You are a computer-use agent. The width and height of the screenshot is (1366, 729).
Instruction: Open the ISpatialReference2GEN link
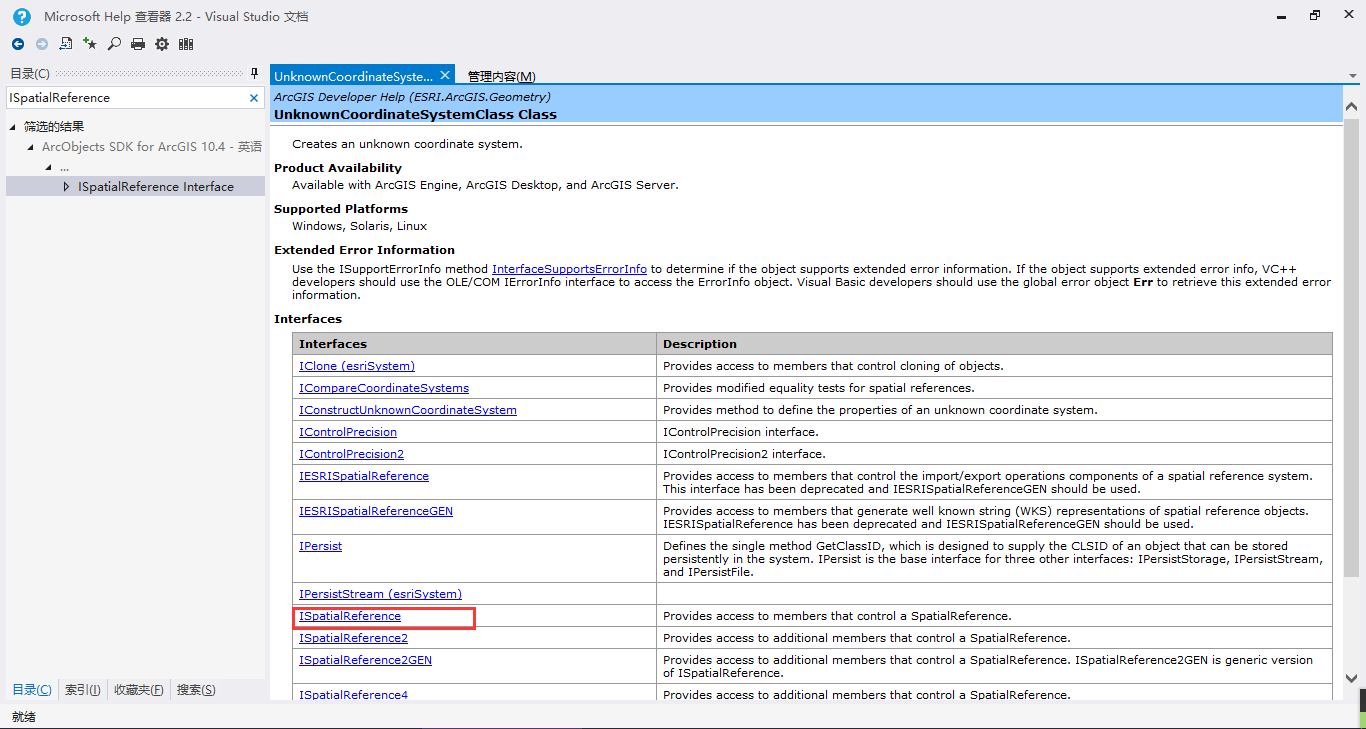(x=365, y=660)
